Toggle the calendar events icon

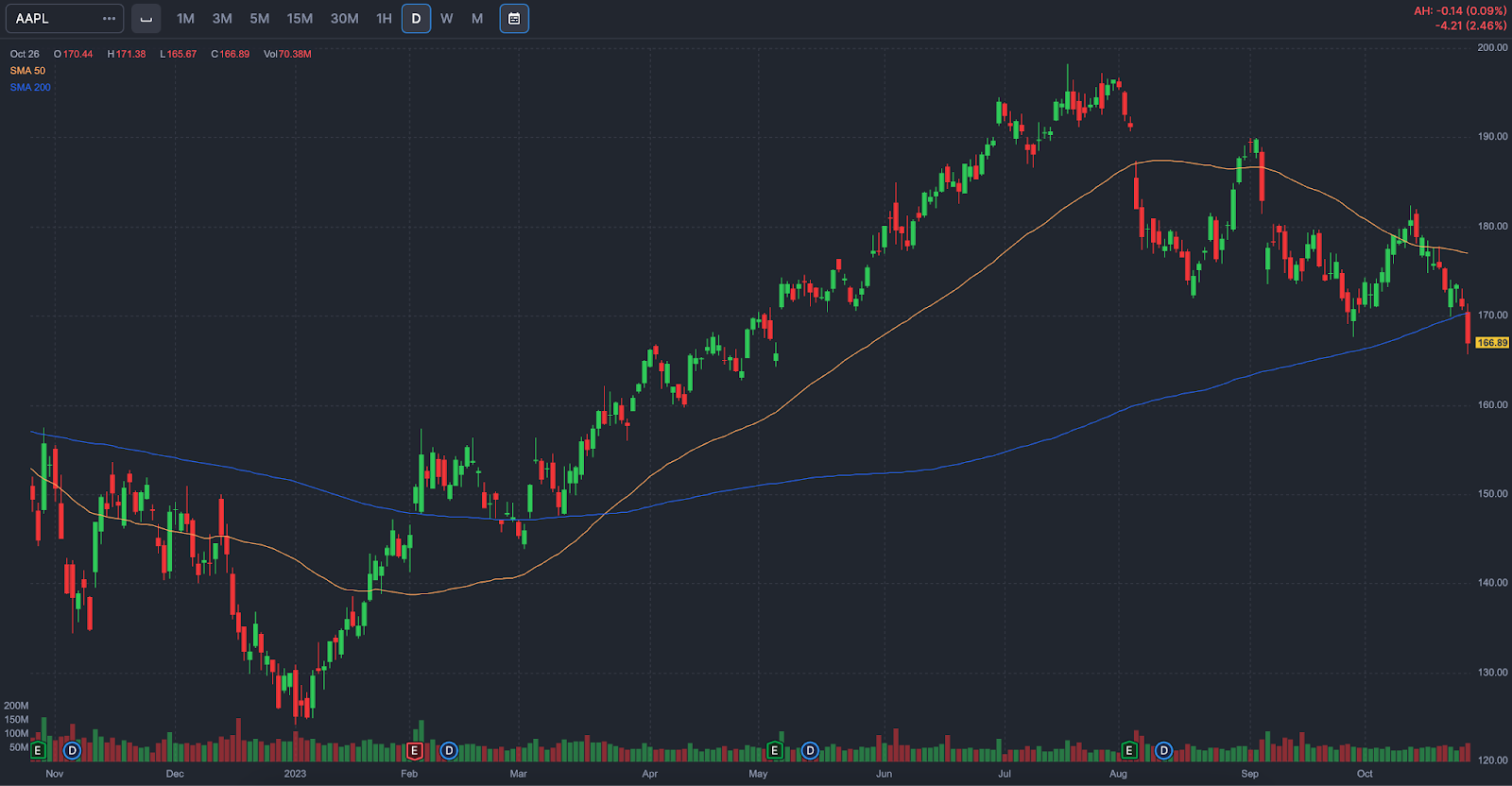pyautogui.click(x=514, y=19)
